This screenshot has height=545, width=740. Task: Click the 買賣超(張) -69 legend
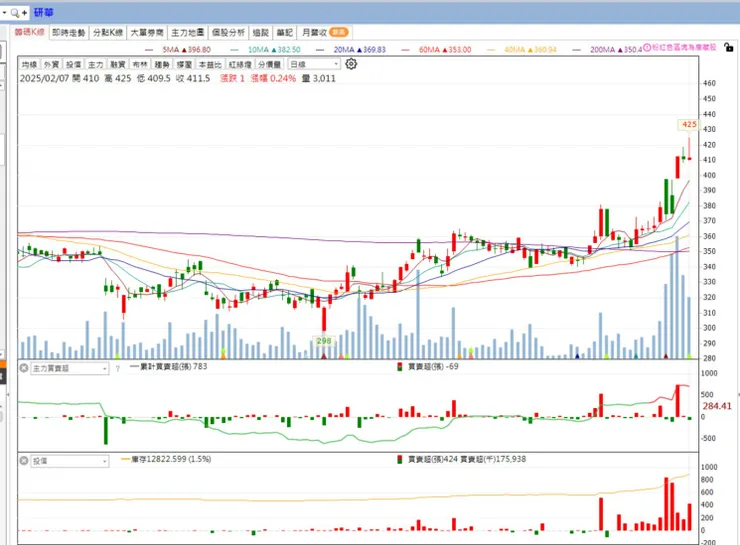[428, 367]
